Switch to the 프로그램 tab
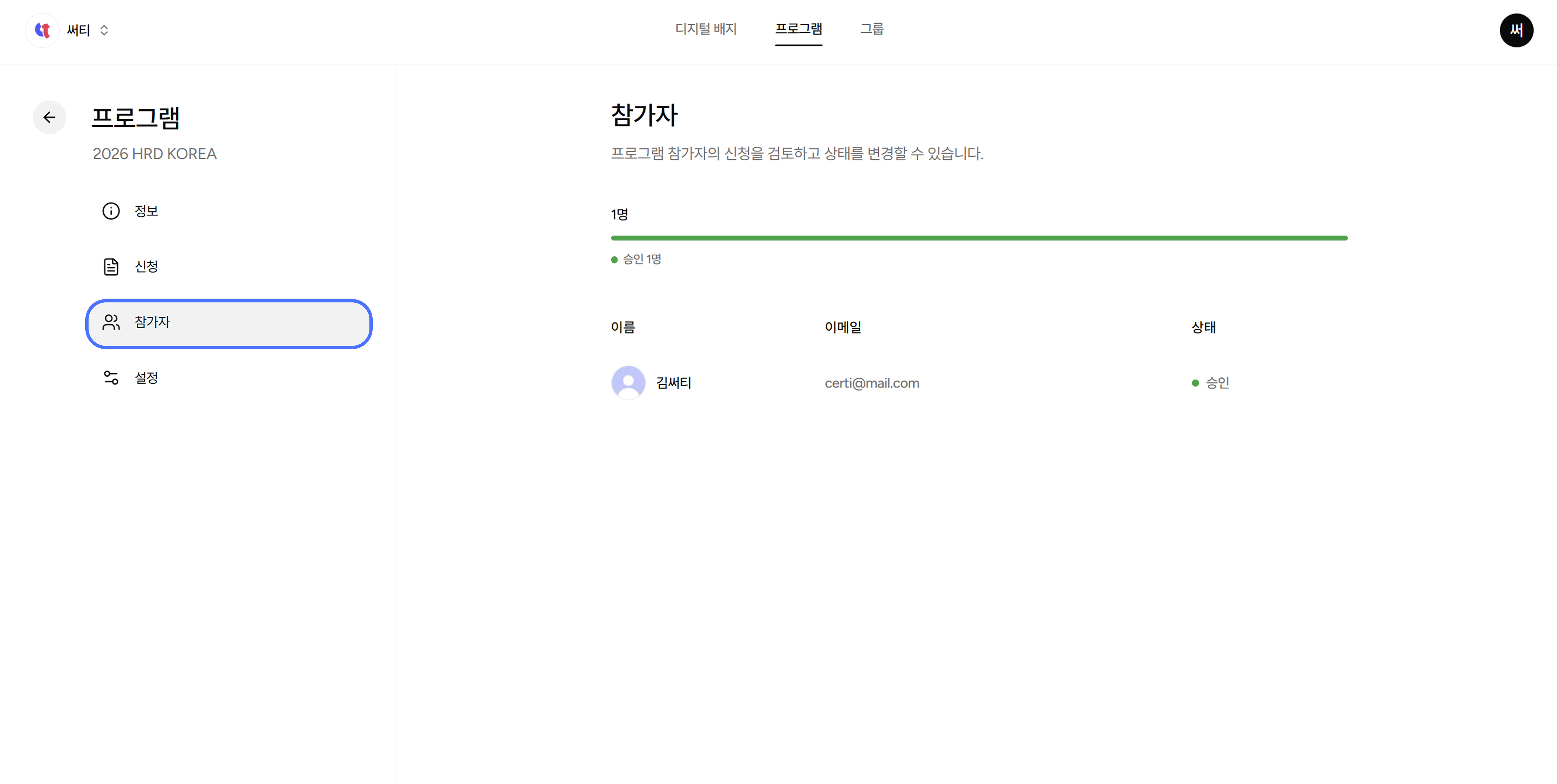 pyautogui.click(x=798, y=29)
